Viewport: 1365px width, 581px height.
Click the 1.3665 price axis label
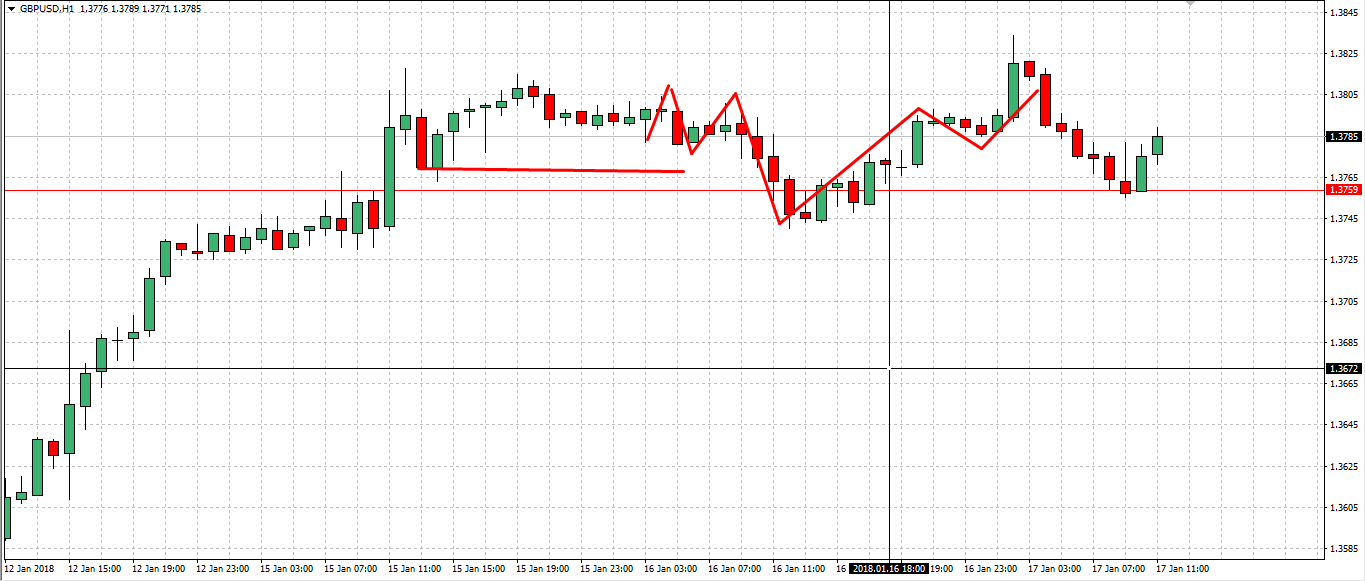1344,383
